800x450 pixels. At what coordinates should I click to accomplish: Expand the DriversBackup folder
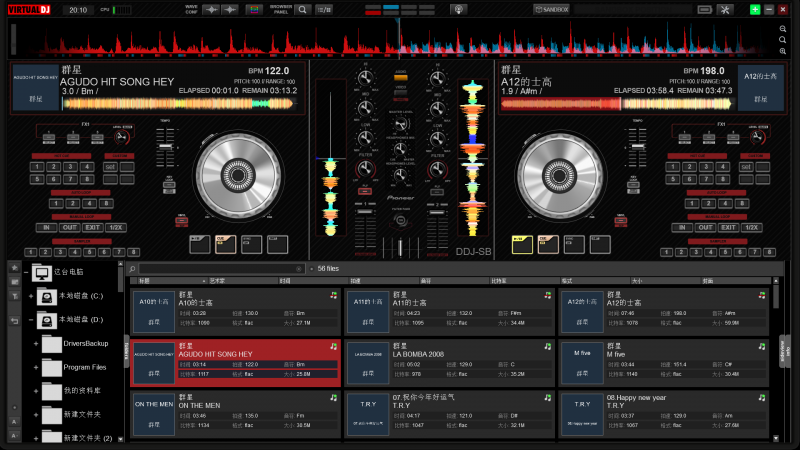(x=35, y=344)
